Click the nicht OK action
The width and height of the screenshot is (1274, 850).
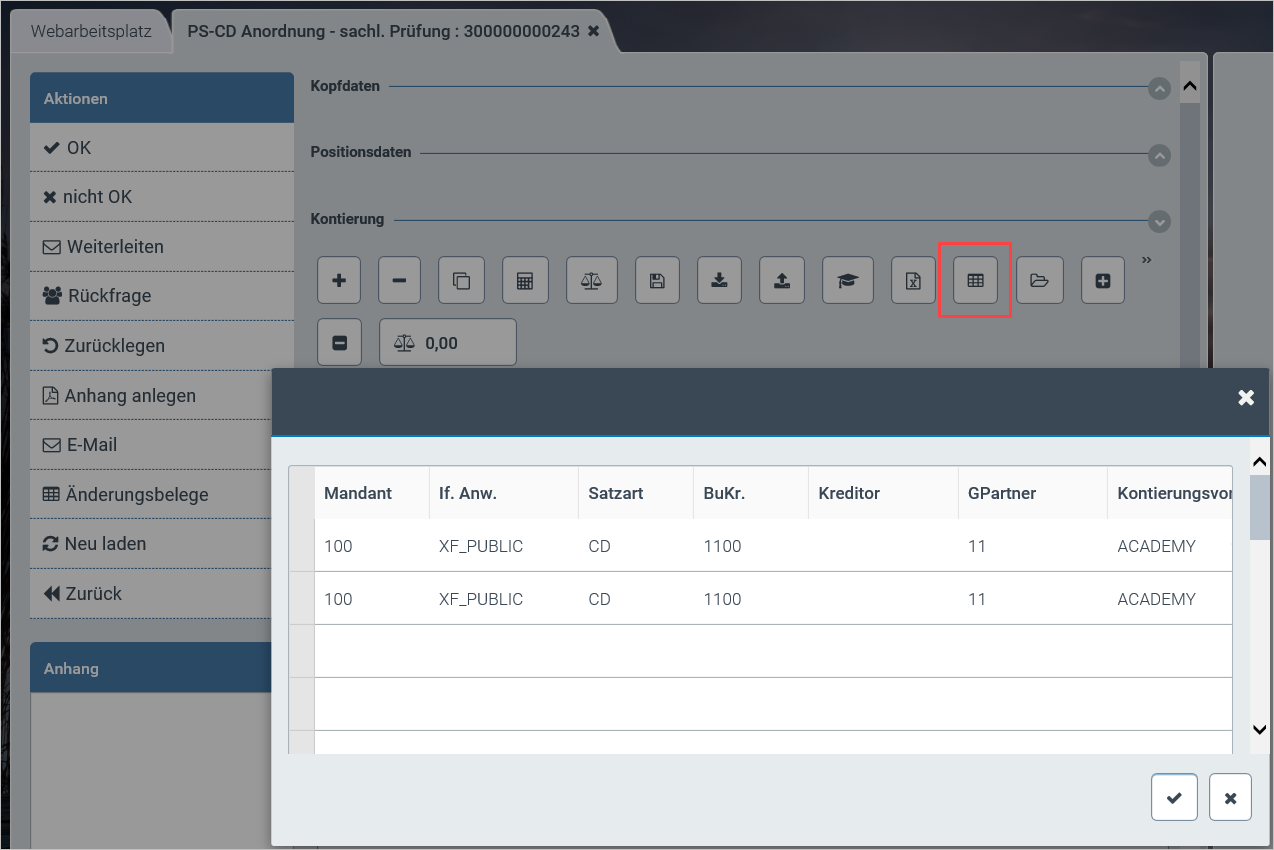pos(97,197)
